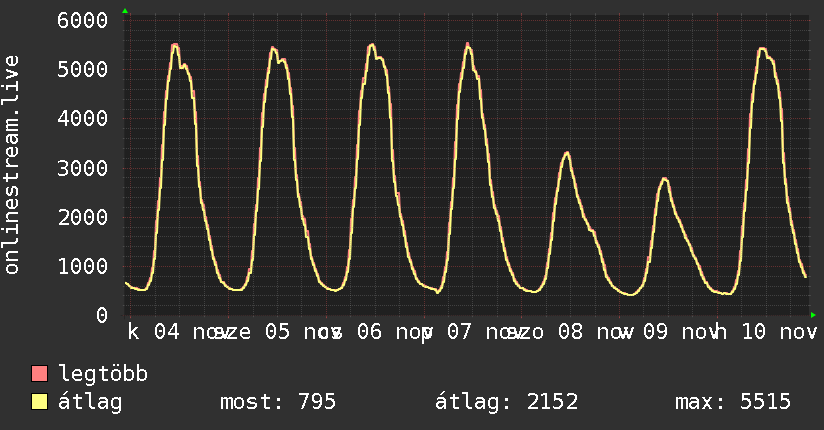824x430 pixels.
Task: Click the peak of the 07 nov curve
Action: pos(468,45)
